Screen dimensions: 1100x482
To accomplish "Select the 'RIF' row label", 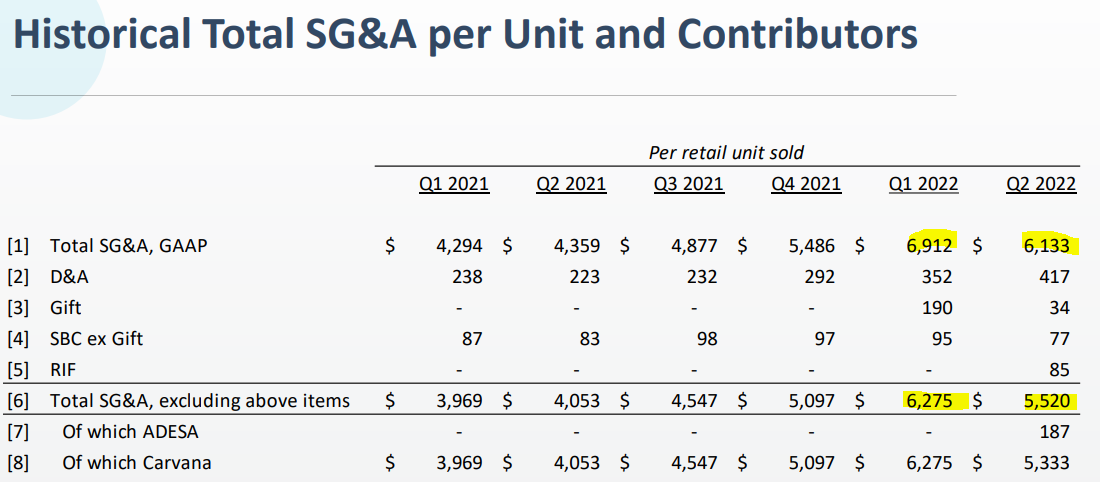I will click(64, 370).
